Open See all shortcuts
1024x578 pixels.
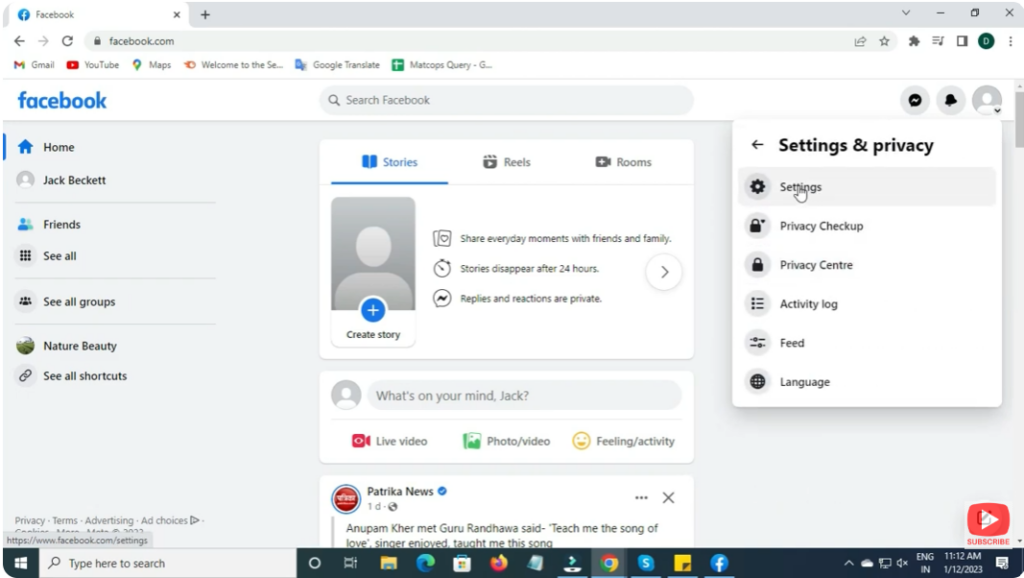(84, 375)
